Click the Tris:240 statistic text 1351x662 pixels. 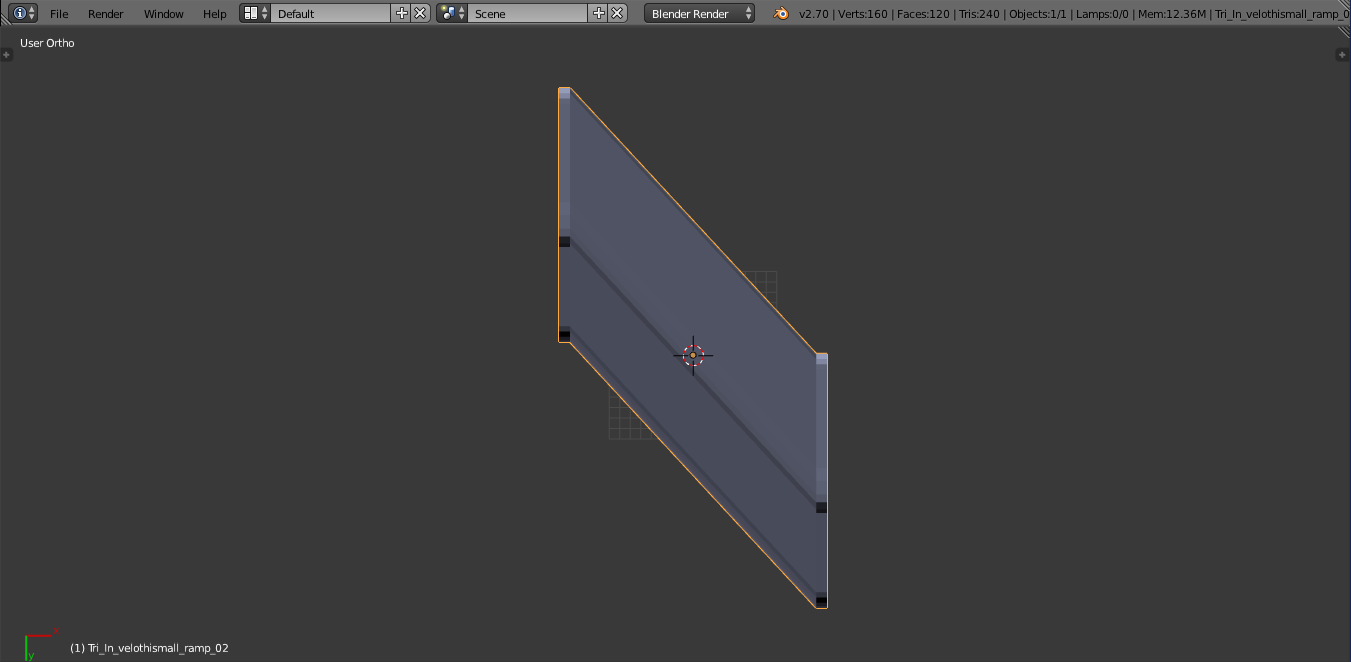pos(978,14)
